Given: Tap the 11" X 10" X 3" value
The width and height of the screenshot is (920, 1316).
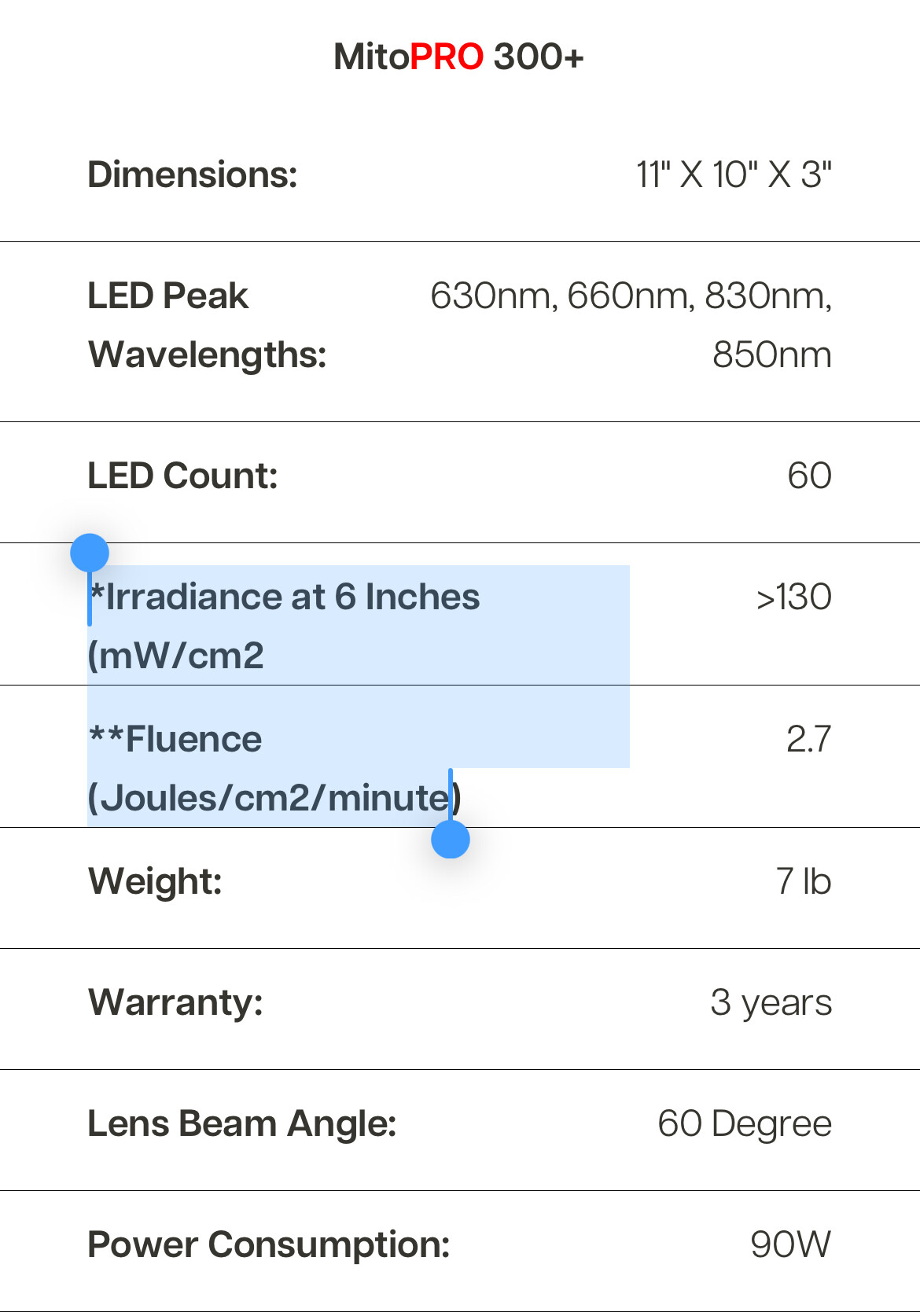Looking at the screenshot, I should (x=734, y=175).
